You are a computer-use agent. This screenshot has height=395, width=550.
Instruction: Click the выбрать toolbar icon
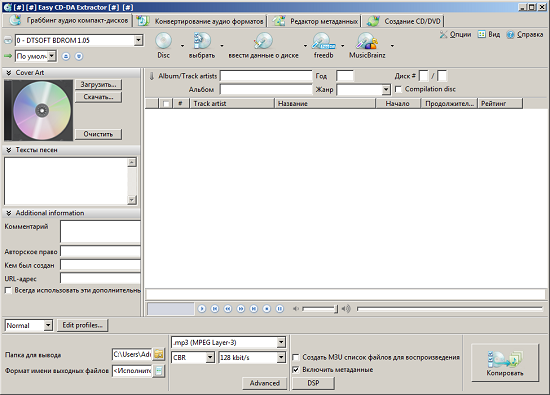202,41
